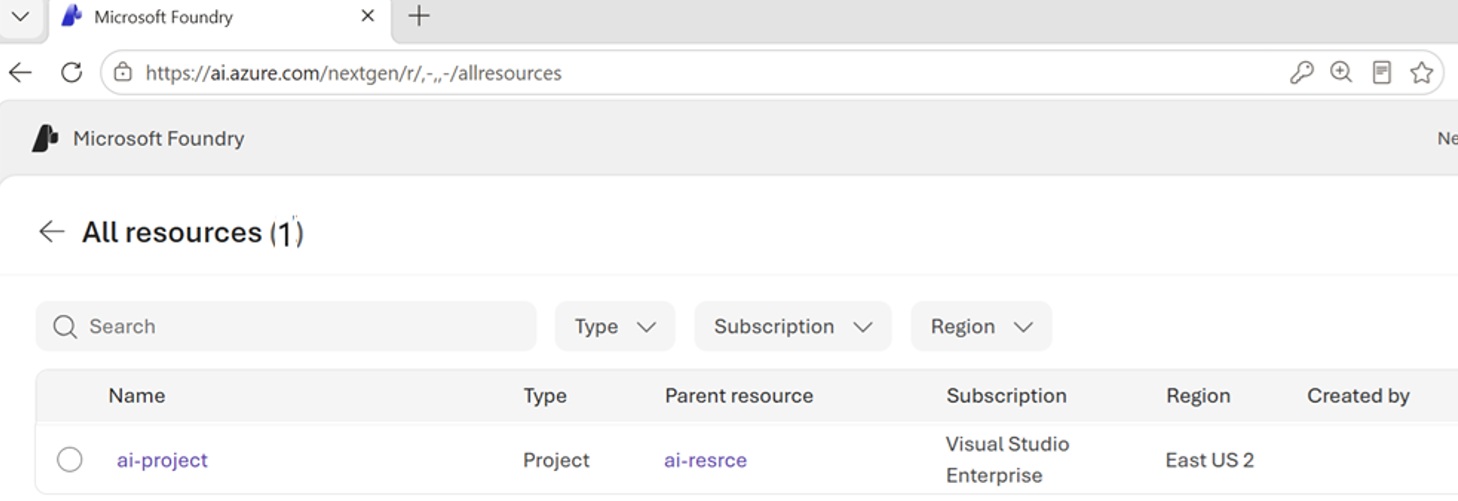The height and width of the screenshot is (501, 1458).
Task: Click the Parent resource column header
Action: [739, 396]
